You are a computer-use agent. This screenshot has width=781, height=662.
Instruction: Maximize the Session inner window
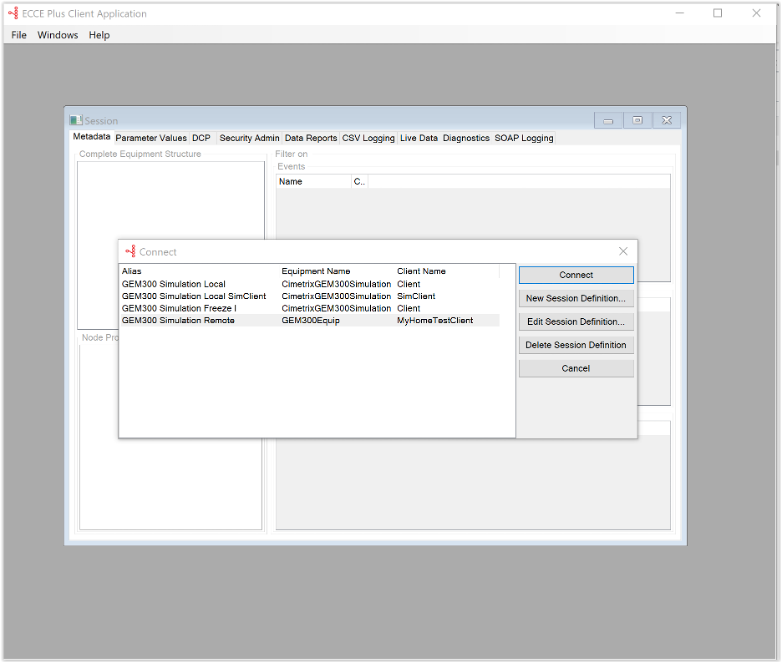tap(637, 120)
